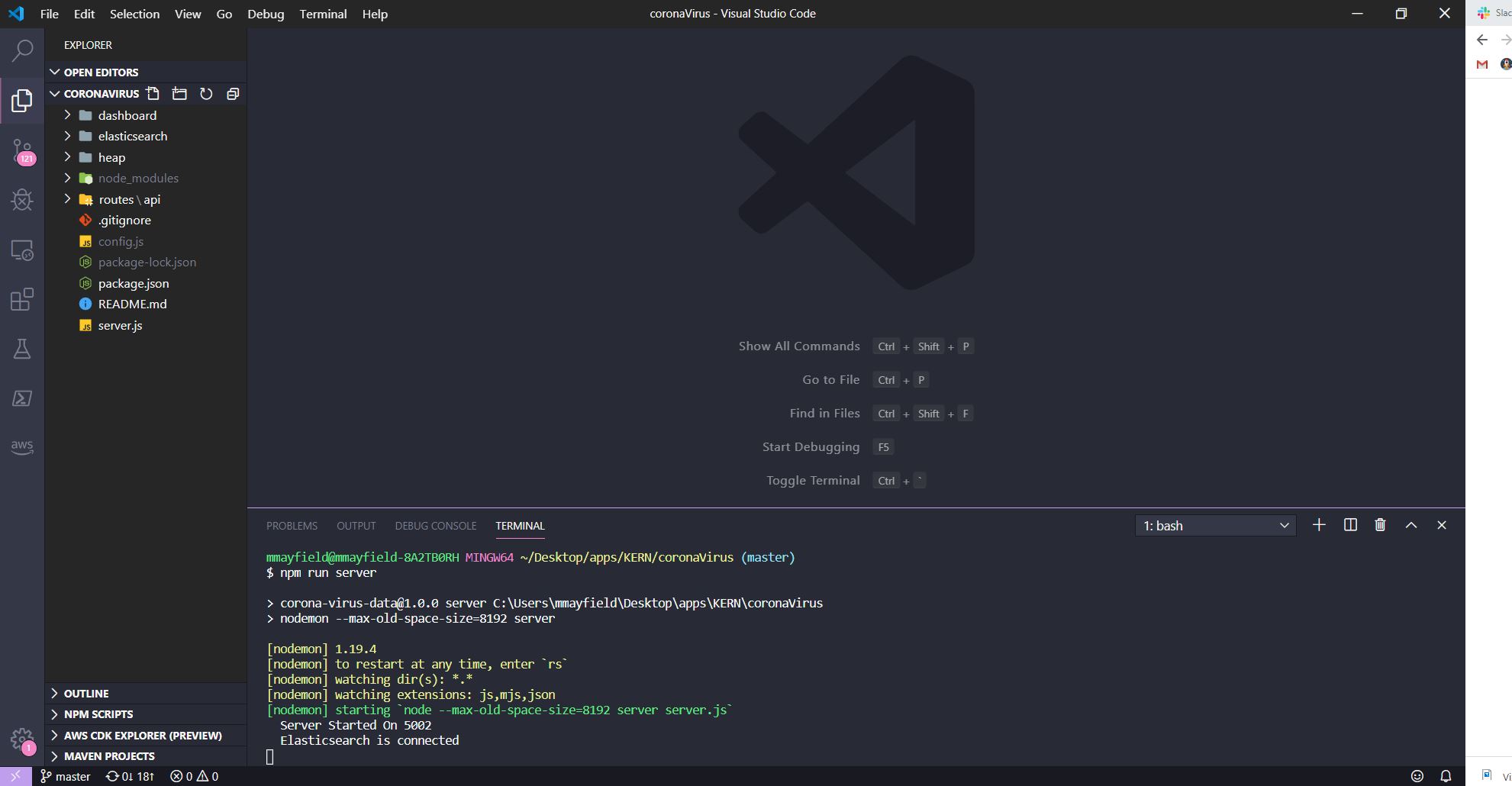The height and width of the screenshot is (786, 1512).
Task: Open the Go menu
Action: [224, 14]
